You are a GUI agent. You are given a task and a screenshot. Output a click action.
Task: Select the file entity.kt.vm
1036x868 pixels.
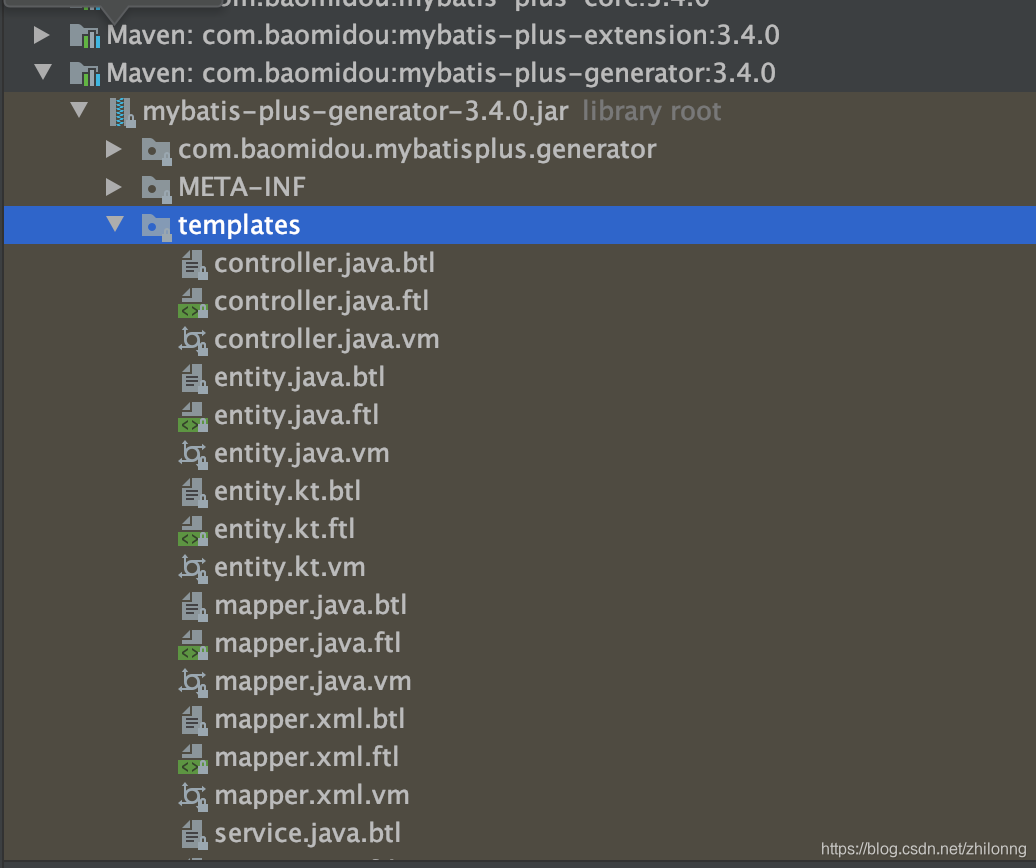[x=290, y=567]
